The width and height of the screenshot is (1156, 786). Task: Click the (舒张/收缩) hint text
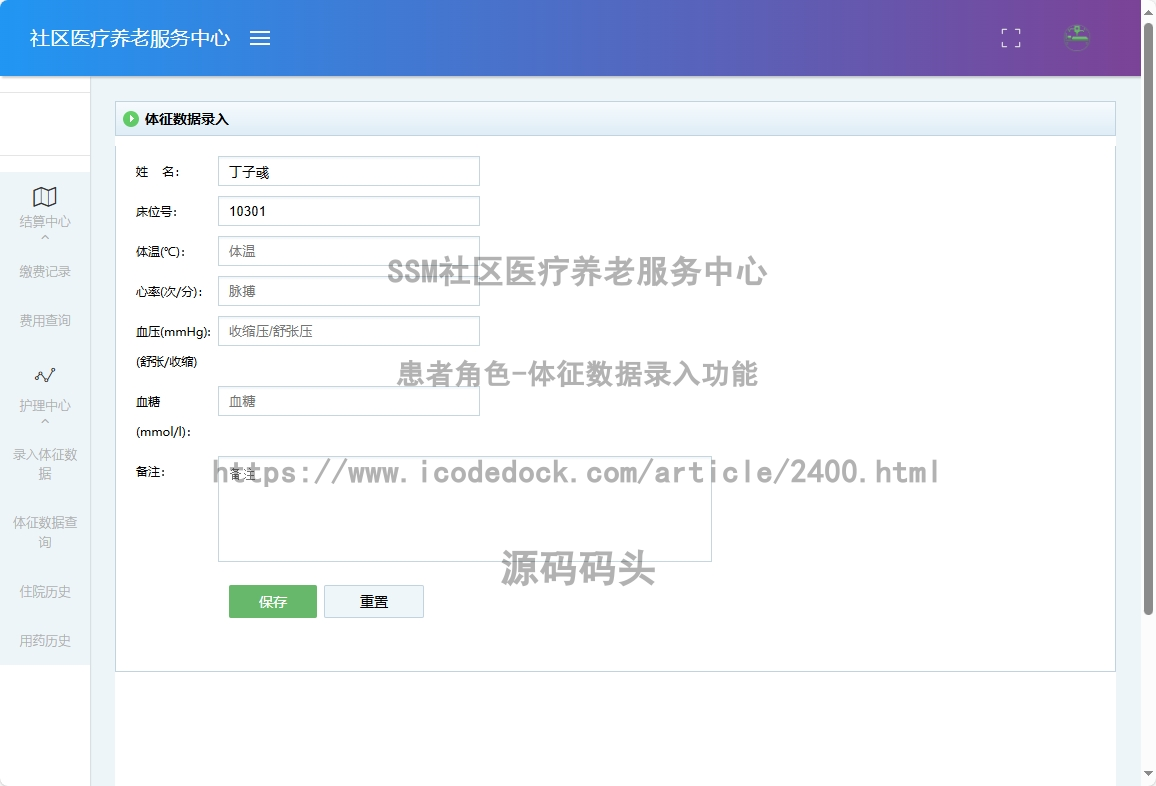(x=167, y=362)
